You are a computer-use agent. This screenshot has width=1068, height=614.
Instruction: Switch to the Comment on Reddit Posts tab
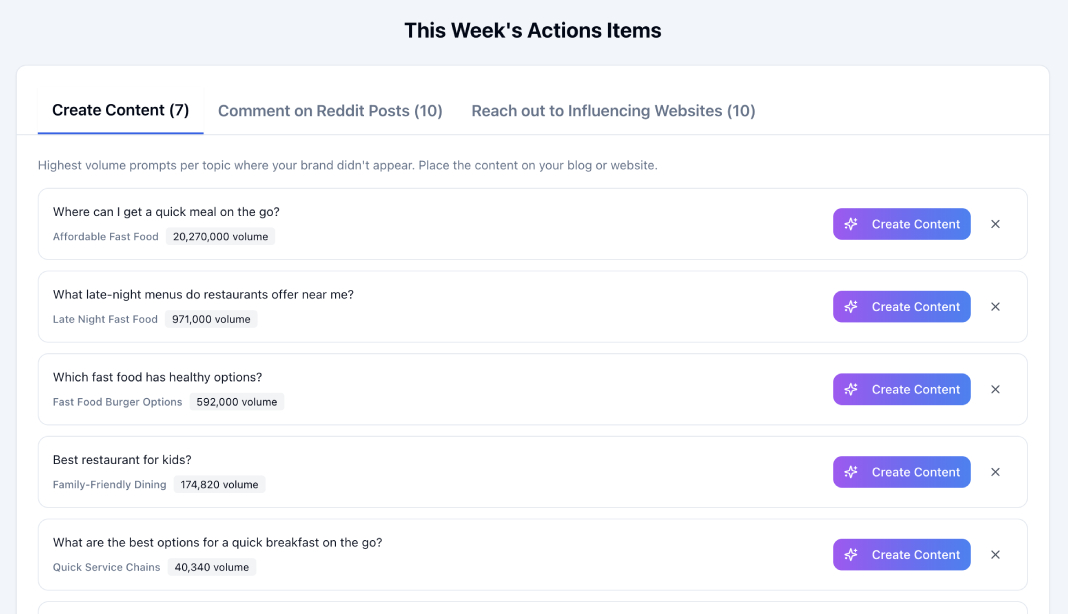(x=330, y=110)
